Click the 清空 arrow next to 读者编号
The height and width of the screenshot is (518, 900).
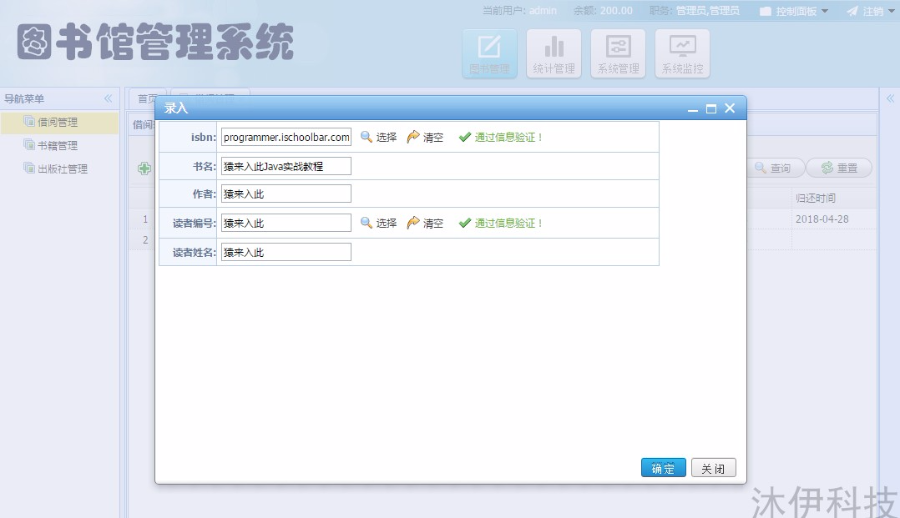point(425,223)
